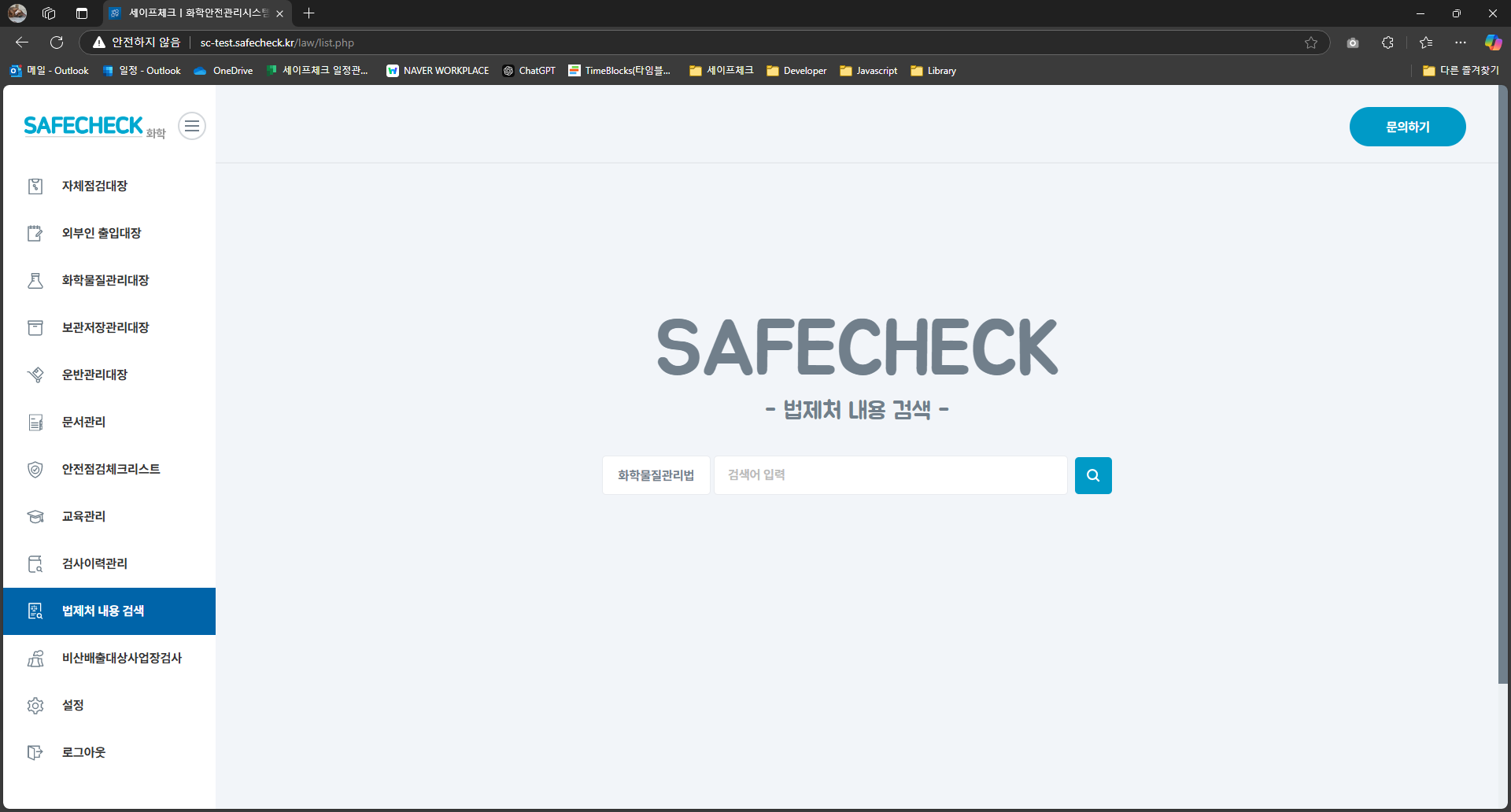Screen dimensions: 1511x812
Task: Click the SAFECHECK logo in the sidebar
Action: click(94, 127)
